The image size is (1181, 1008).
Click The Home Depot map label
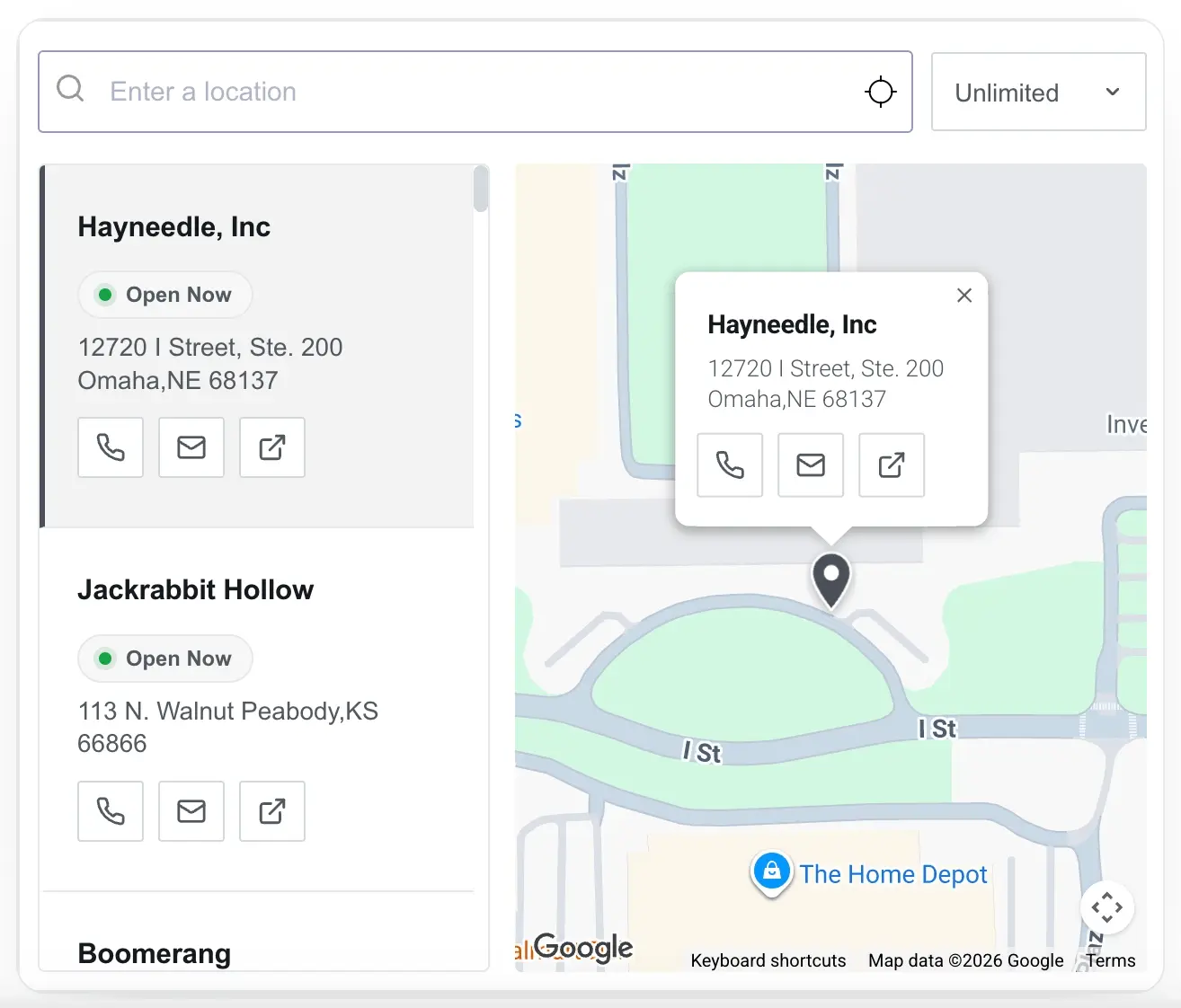(x=893, y=874)
